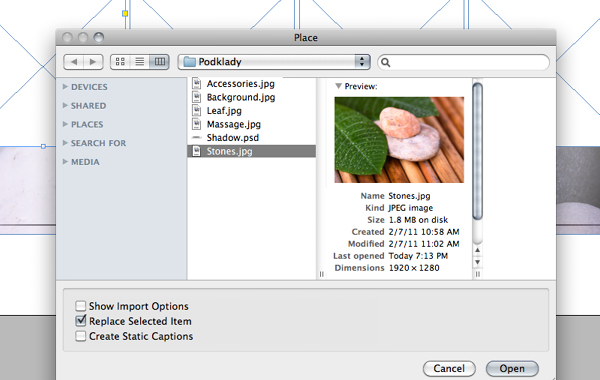Expand the SHARED sidebar section

65,106
